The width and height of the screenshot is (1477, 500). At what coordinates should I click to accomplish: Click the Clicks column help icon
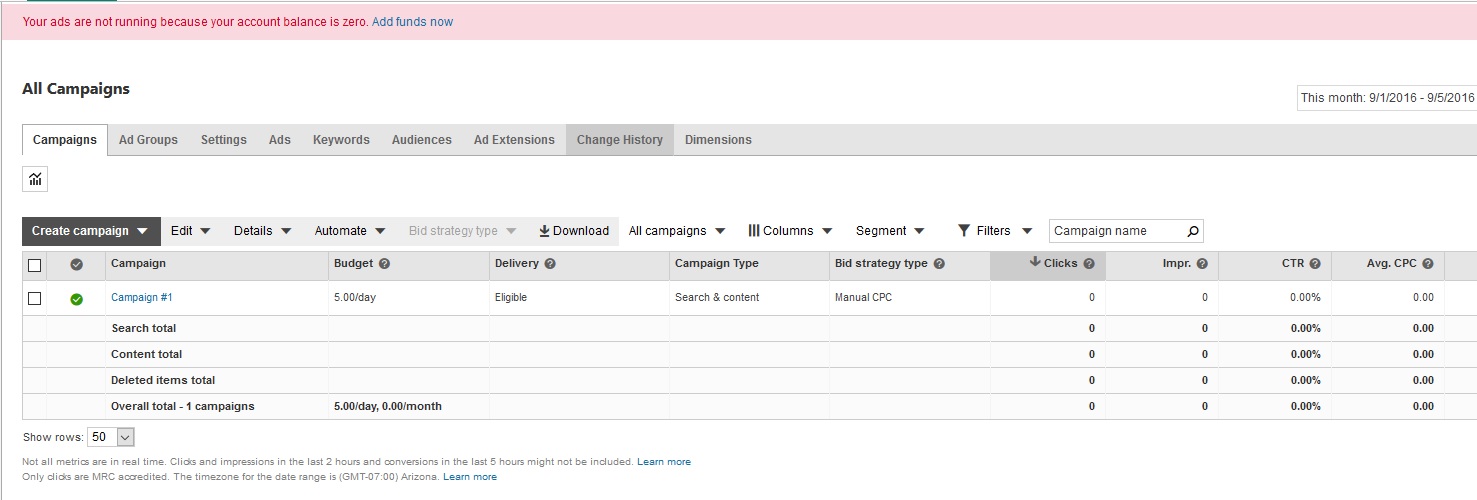(1089, 264)
